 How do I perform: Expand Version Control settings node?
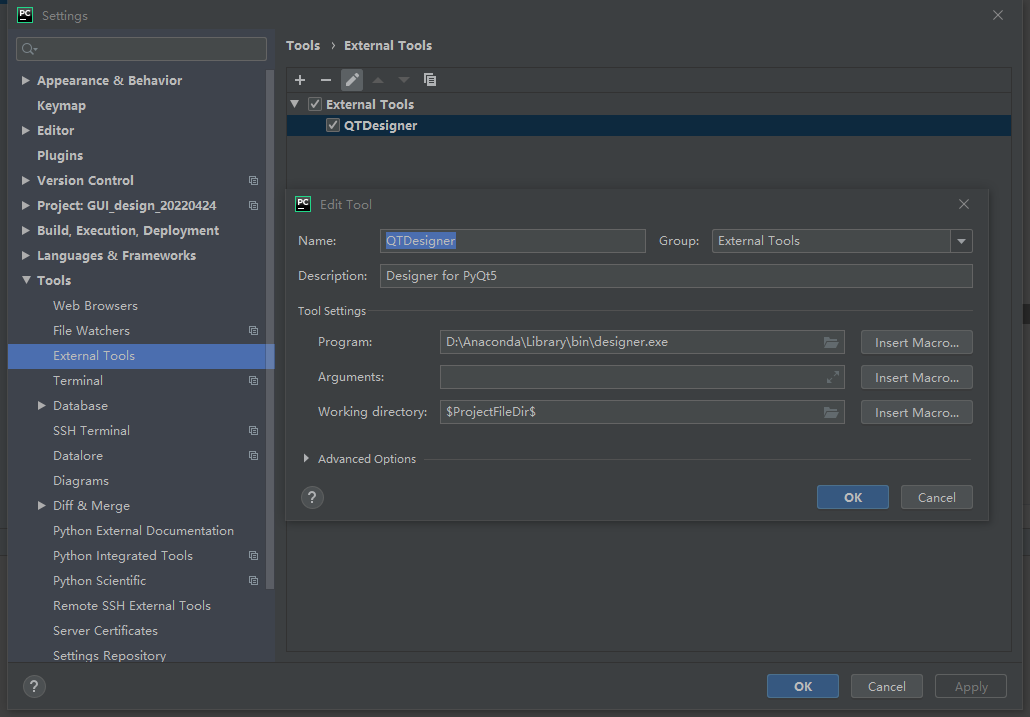pyautogui.click(x=26, y=180)
